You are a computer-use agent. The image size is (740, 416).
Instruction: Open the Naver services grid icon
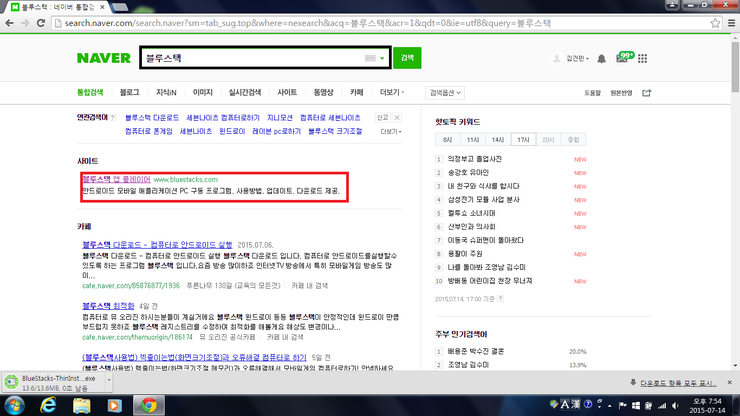click(642, 59)
